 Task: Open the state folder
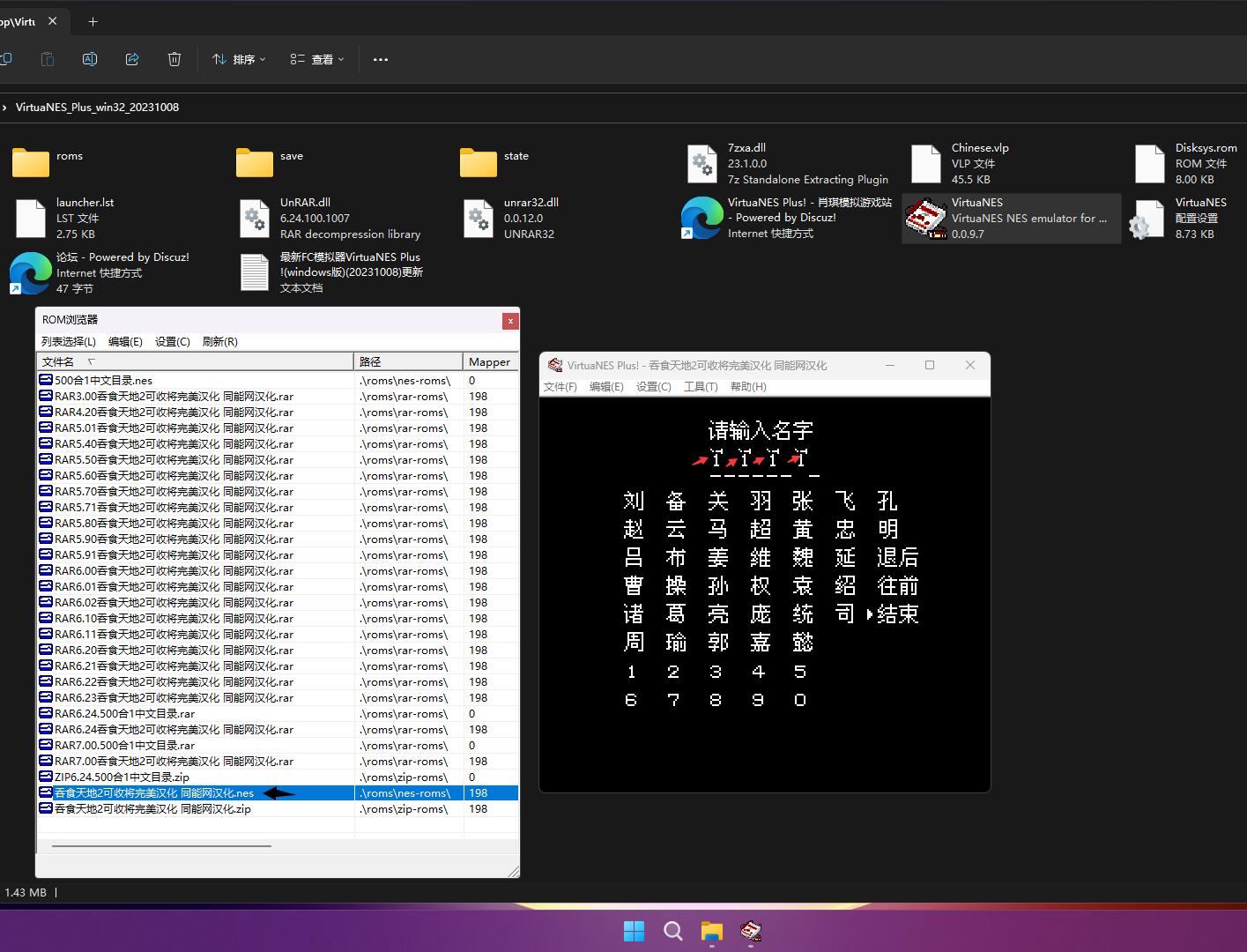click(479, 162)
